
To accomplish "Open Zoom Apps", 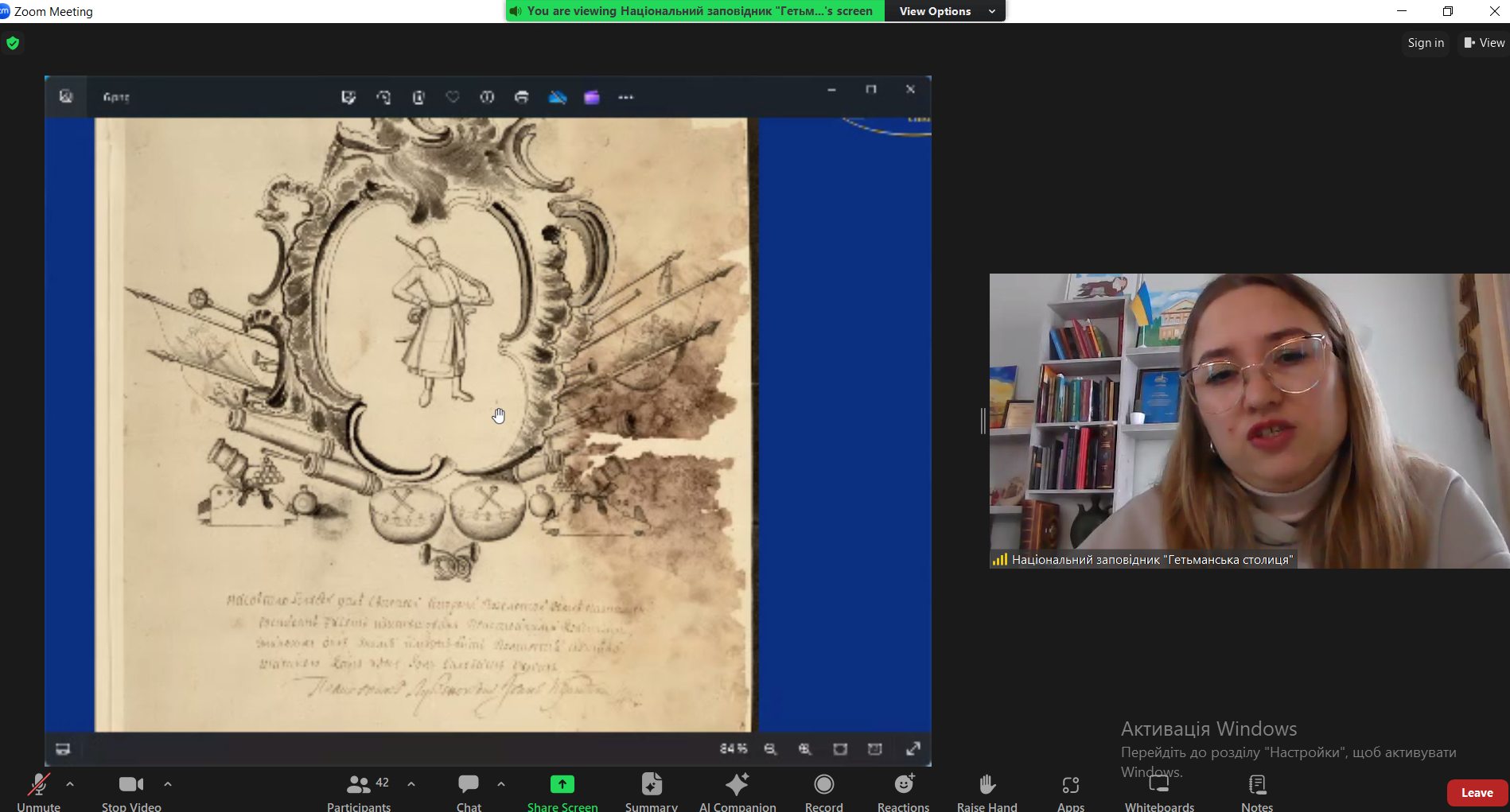I will coord(1071,791).
